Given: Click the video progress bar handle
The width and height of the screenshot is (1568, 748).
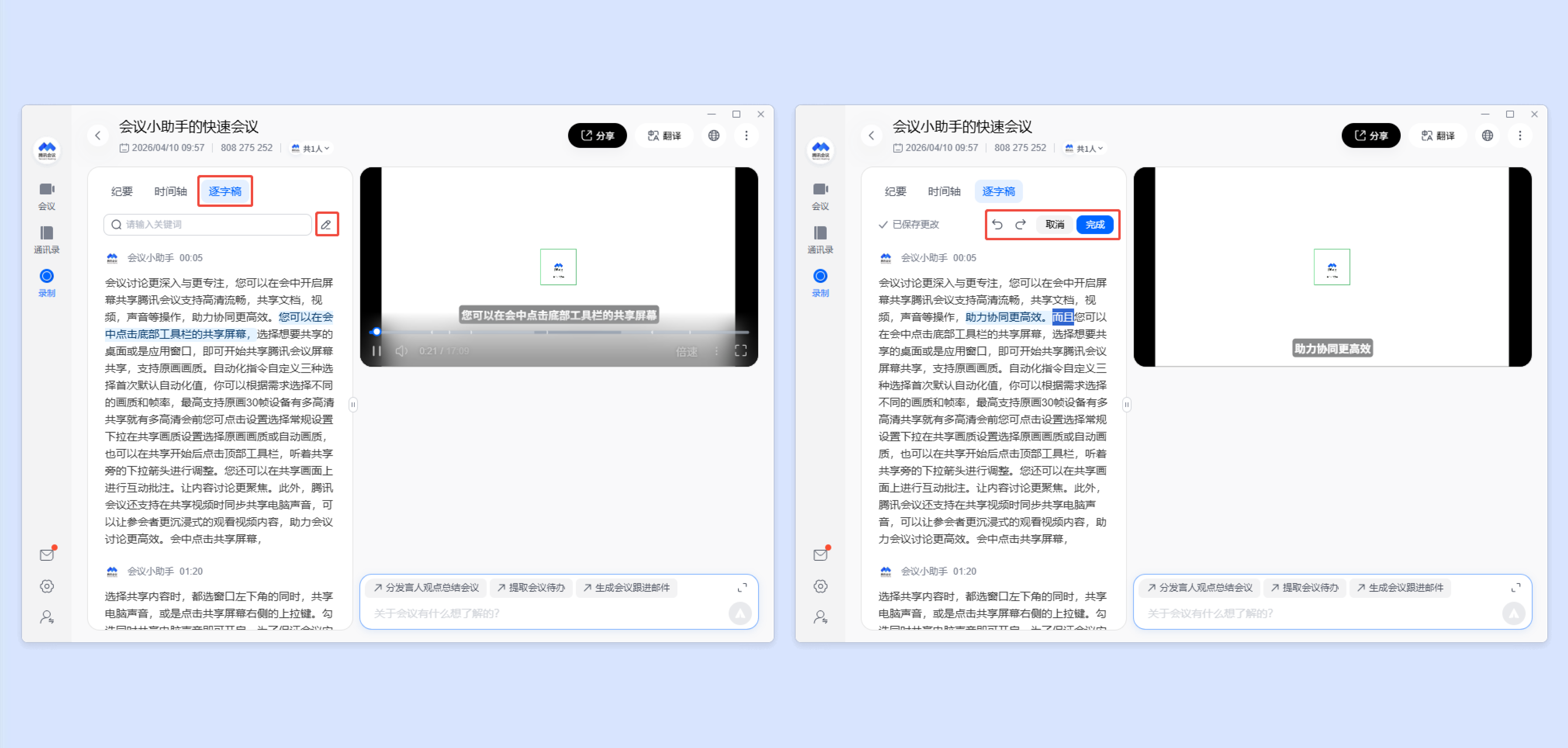Looking at the screenshot, I should pyautogui.click(x=376, y=332).
